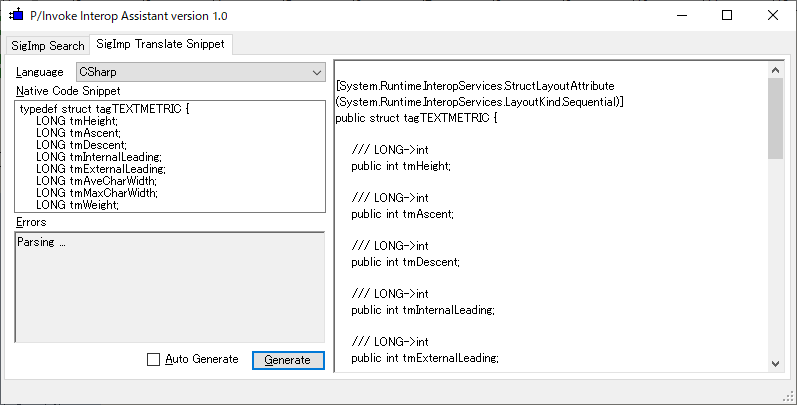The height and width of the screenshot is (405, 797).
Task: Click the Native Code Snippet label
Action: coord(68,91)
